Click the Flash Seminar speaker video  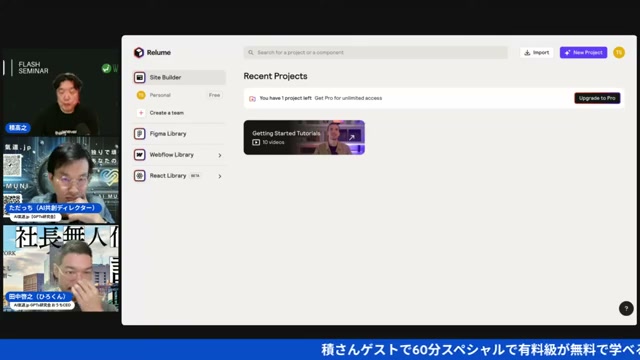[61, 93]
